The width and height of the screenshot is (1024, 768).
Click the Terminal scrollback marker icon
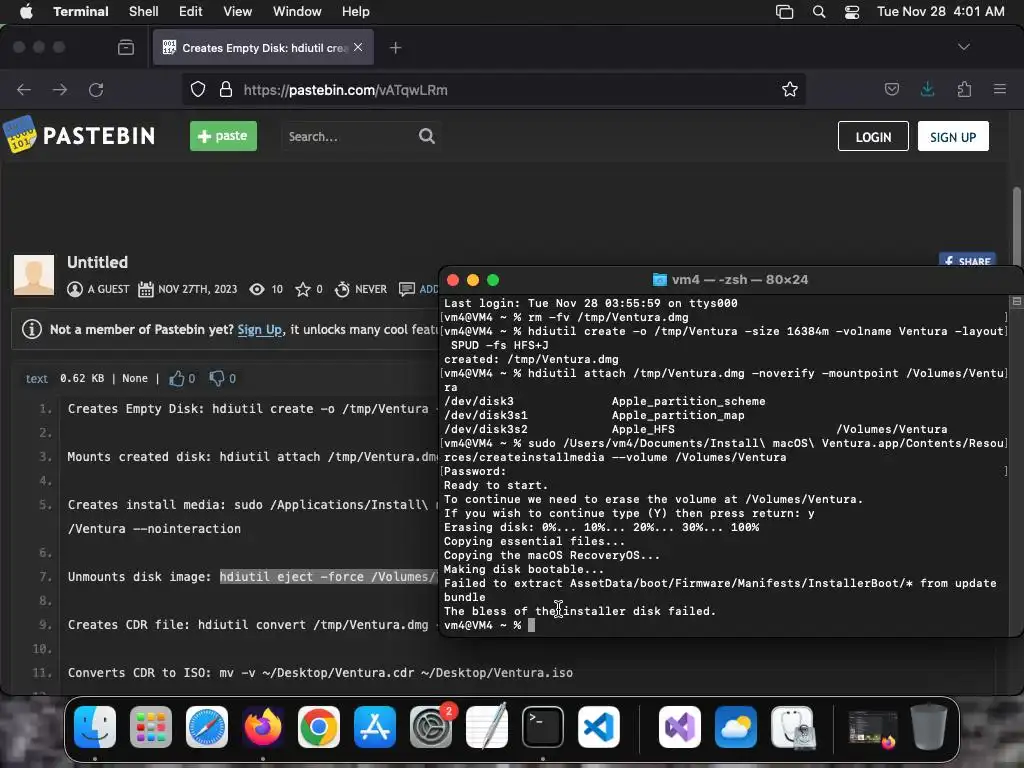tap(1016, 302)
